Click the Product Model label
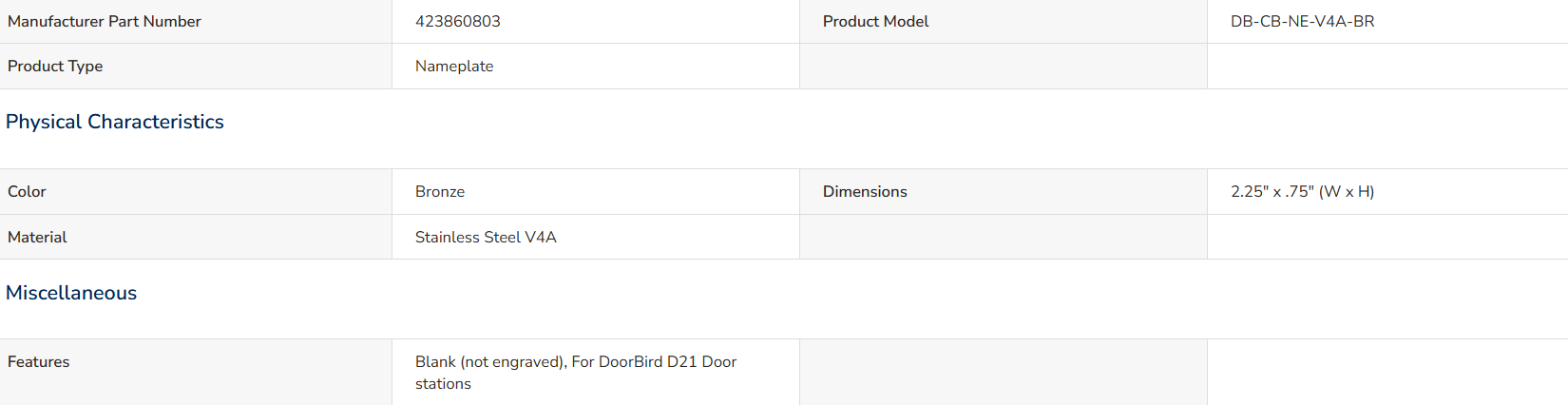The image size is (1568, 405). coord(876,21)
